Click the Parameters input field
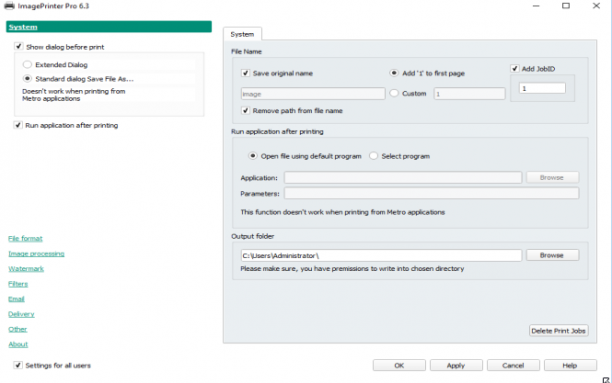This screenshot has width=612, height=383. (x=431, y=193)
